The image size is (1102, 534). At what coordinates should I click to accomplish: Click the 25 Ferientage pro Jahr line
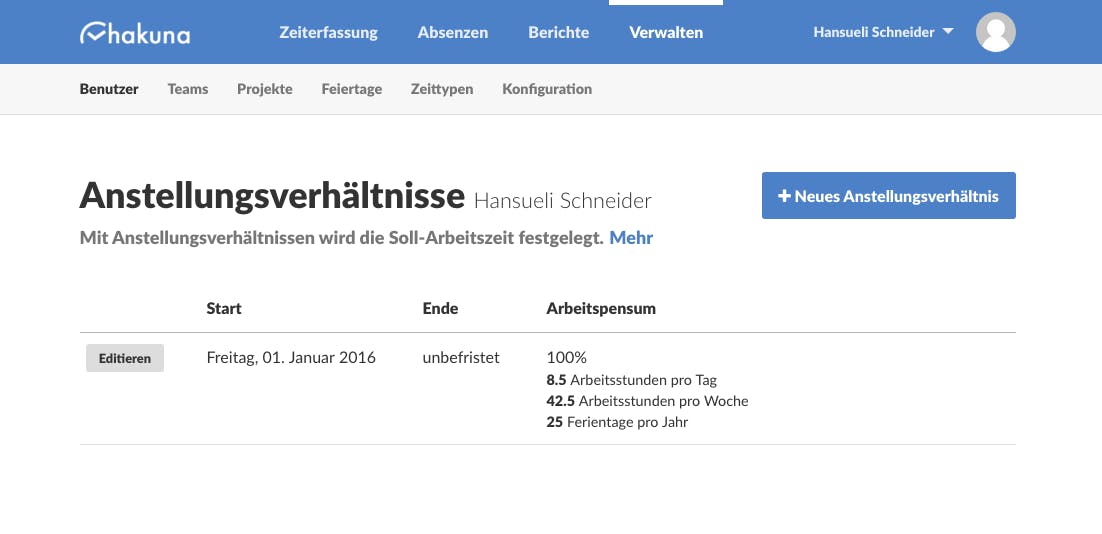pyautogui.click(x=617, y=422)
